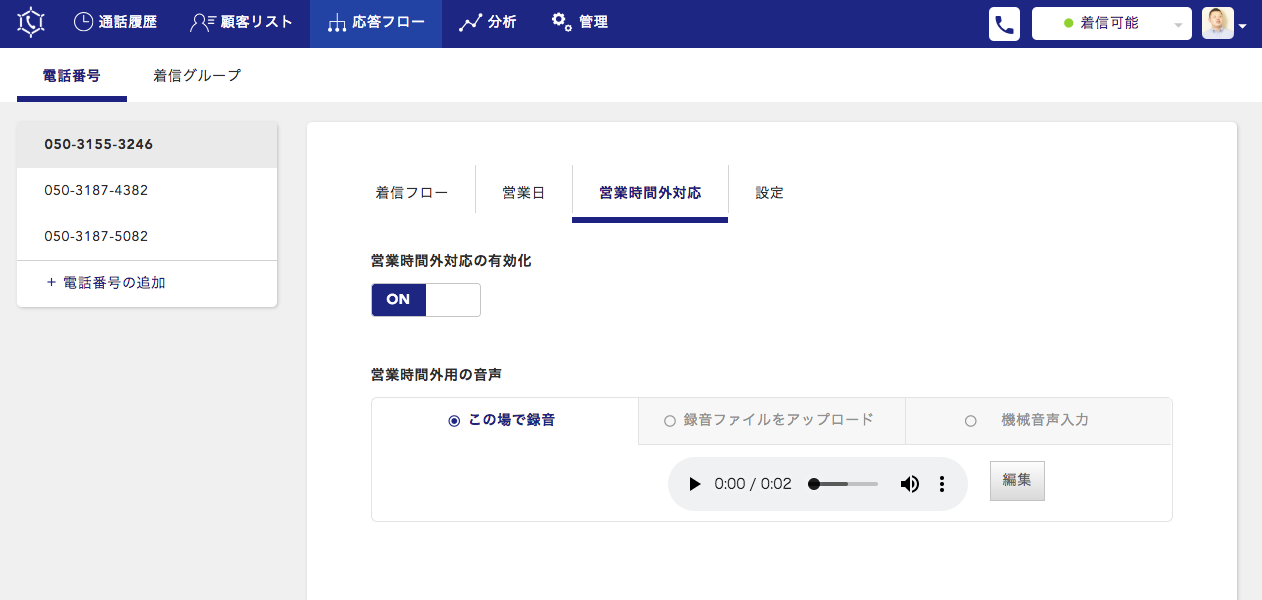
Task: Click the phone dialer icon button
Action: (1004, 24)
